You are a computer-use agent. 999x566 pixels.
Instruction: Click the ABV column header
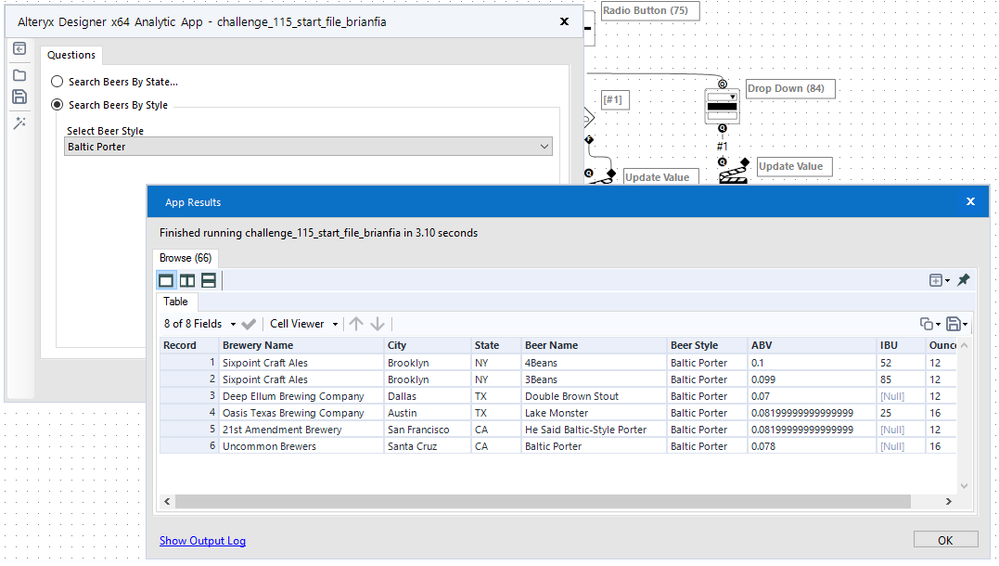(812, 345)
